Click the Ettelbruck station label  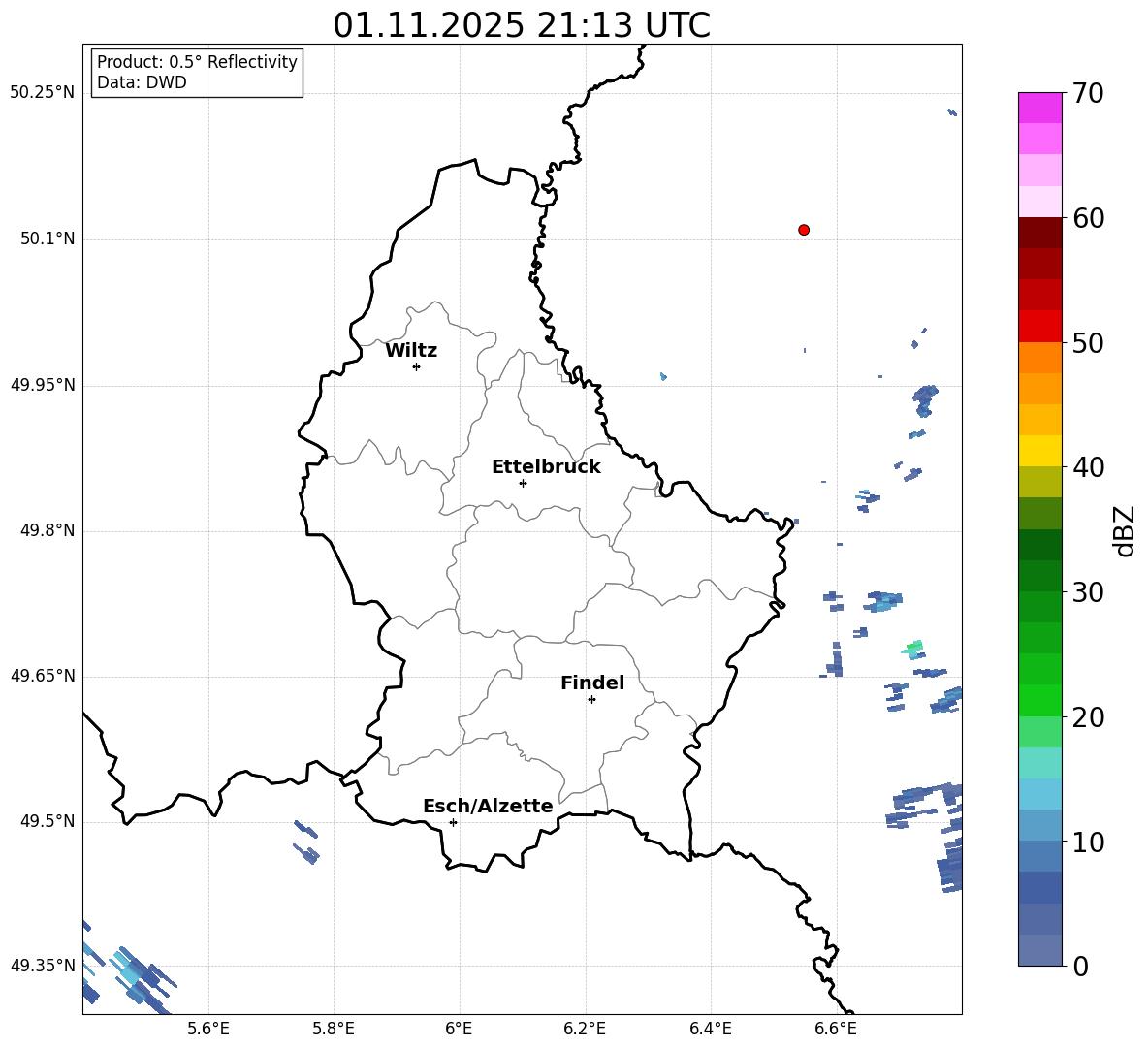pos(546,467)
